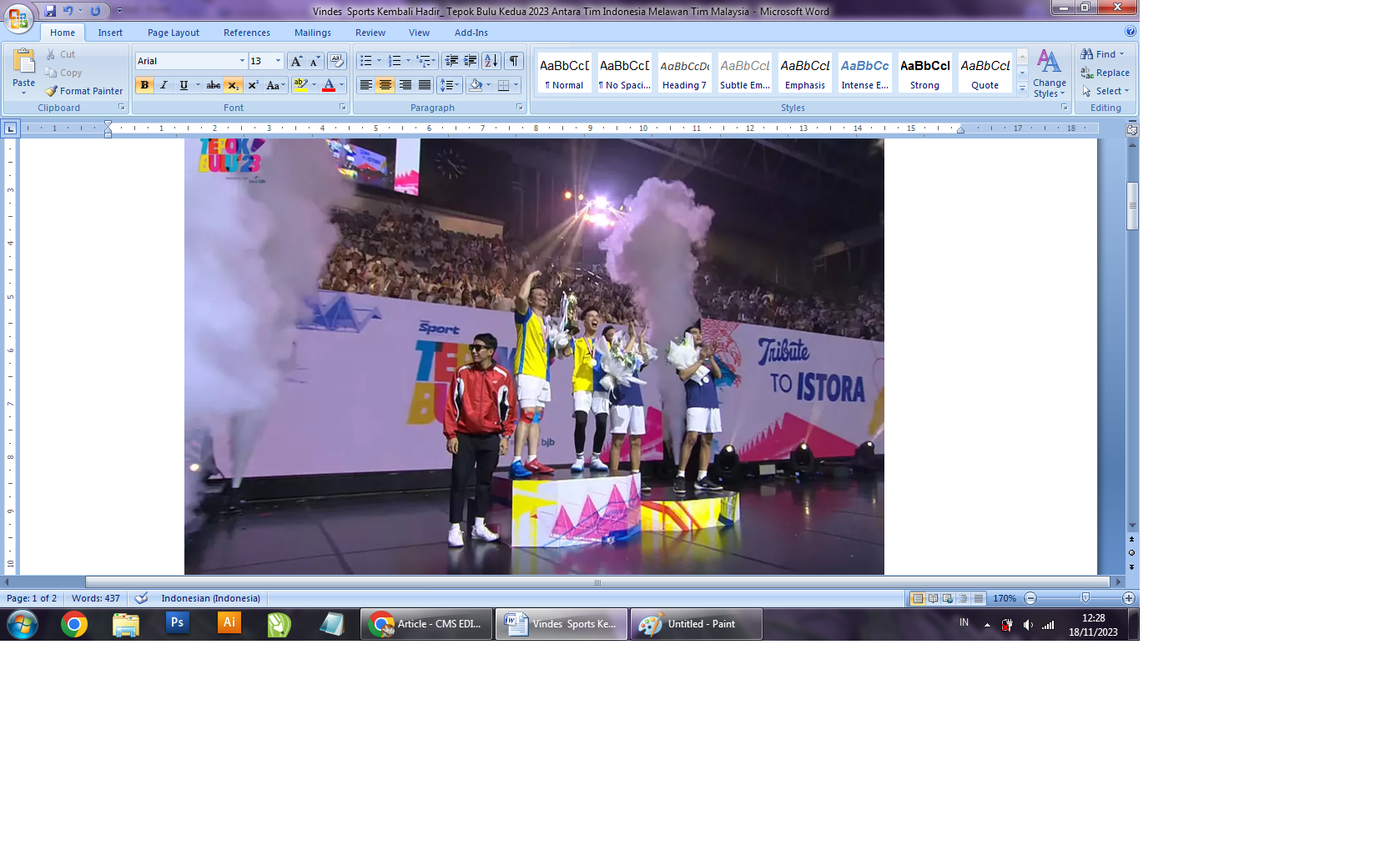Toggle Superscript formatting
The height and width of the screenshot is (861, 1400).
coord(253,85)
